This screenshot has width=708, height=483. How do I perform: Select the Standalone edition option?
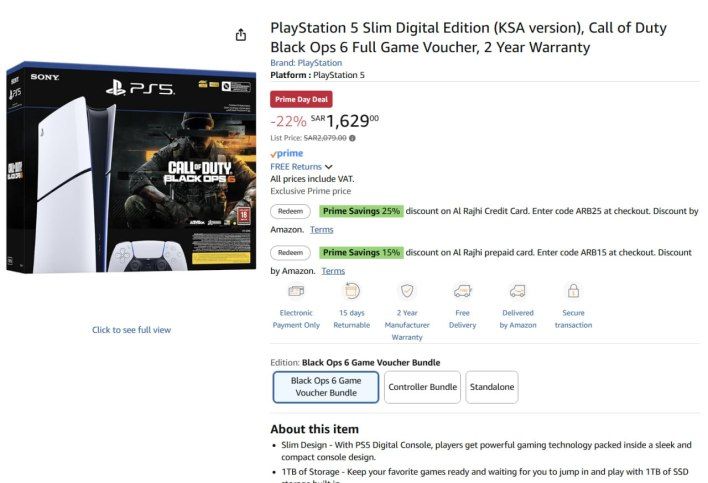pos(491,387)
